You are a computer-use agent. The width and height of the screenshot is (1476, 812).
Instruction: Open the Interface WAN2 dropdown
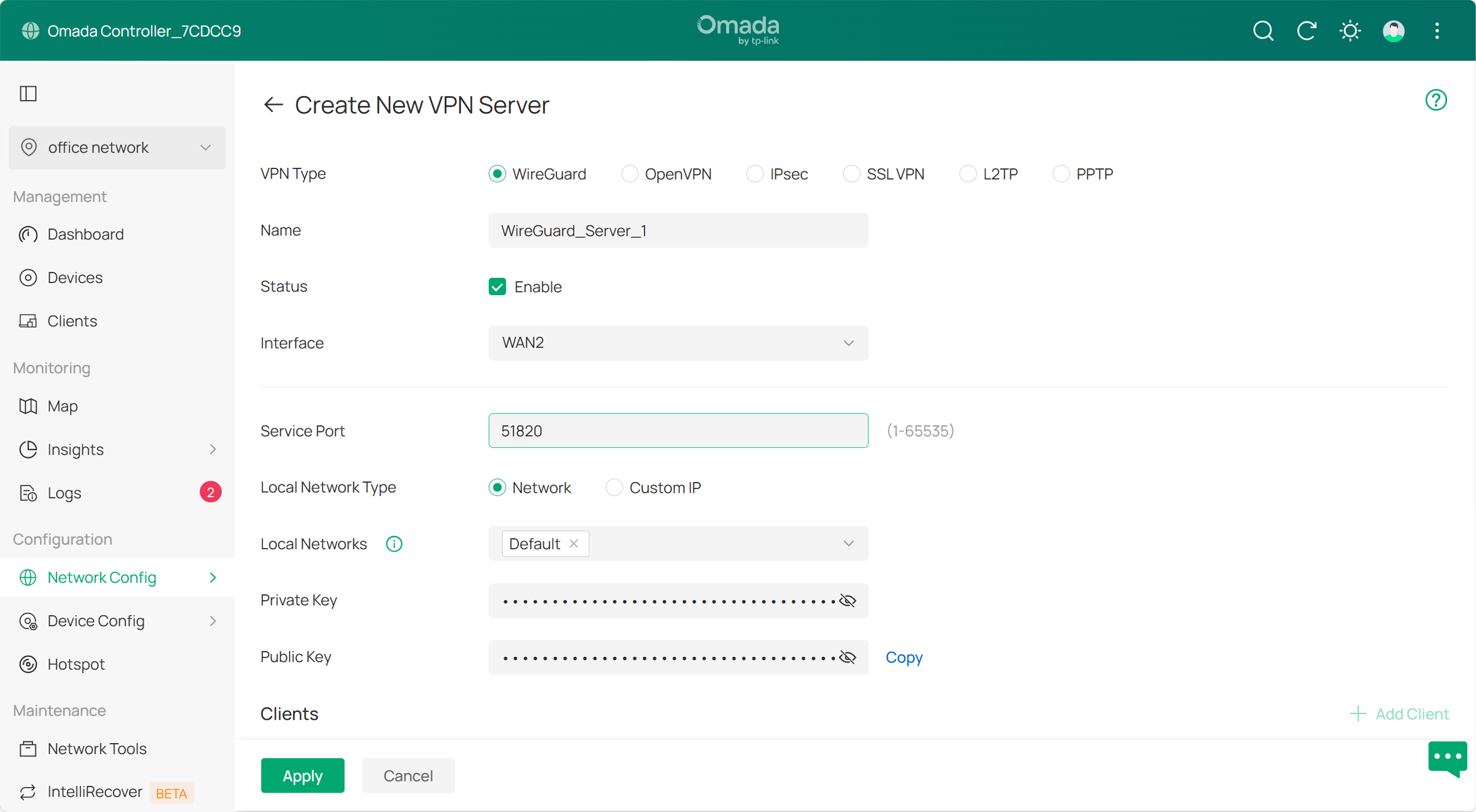678,343
